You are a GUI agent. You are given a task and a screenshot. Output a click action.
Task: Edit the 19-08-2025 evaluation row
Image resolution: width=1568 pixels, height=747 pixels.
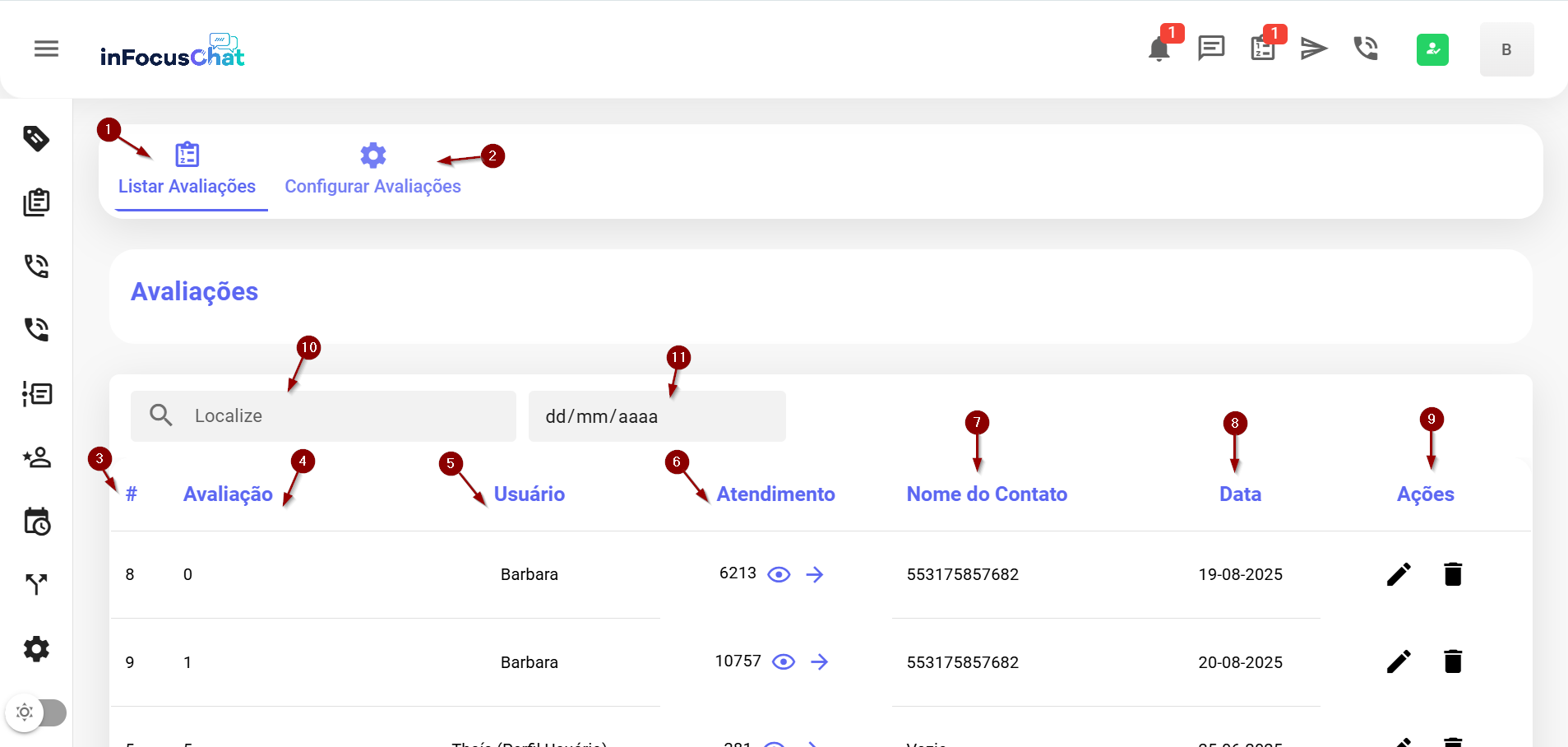pyautogui.click(x=1399, y=574)
